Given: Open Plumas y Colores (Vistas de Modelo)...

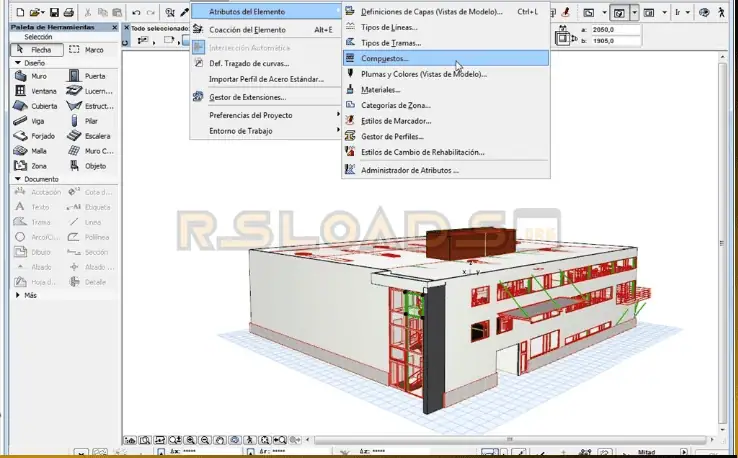Looking at the screenshot, I should [446, 74].
